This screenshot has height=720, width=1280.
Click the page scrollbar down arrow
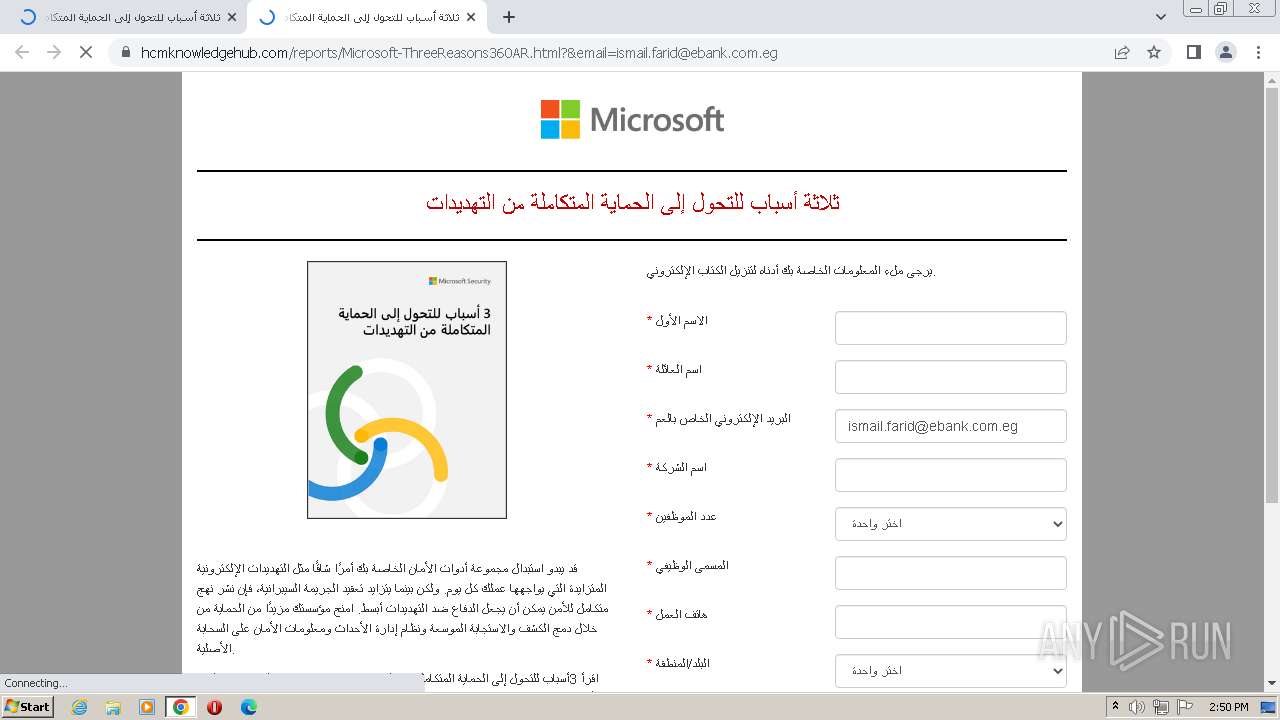pyautogui.click(x=1272, y=684)
